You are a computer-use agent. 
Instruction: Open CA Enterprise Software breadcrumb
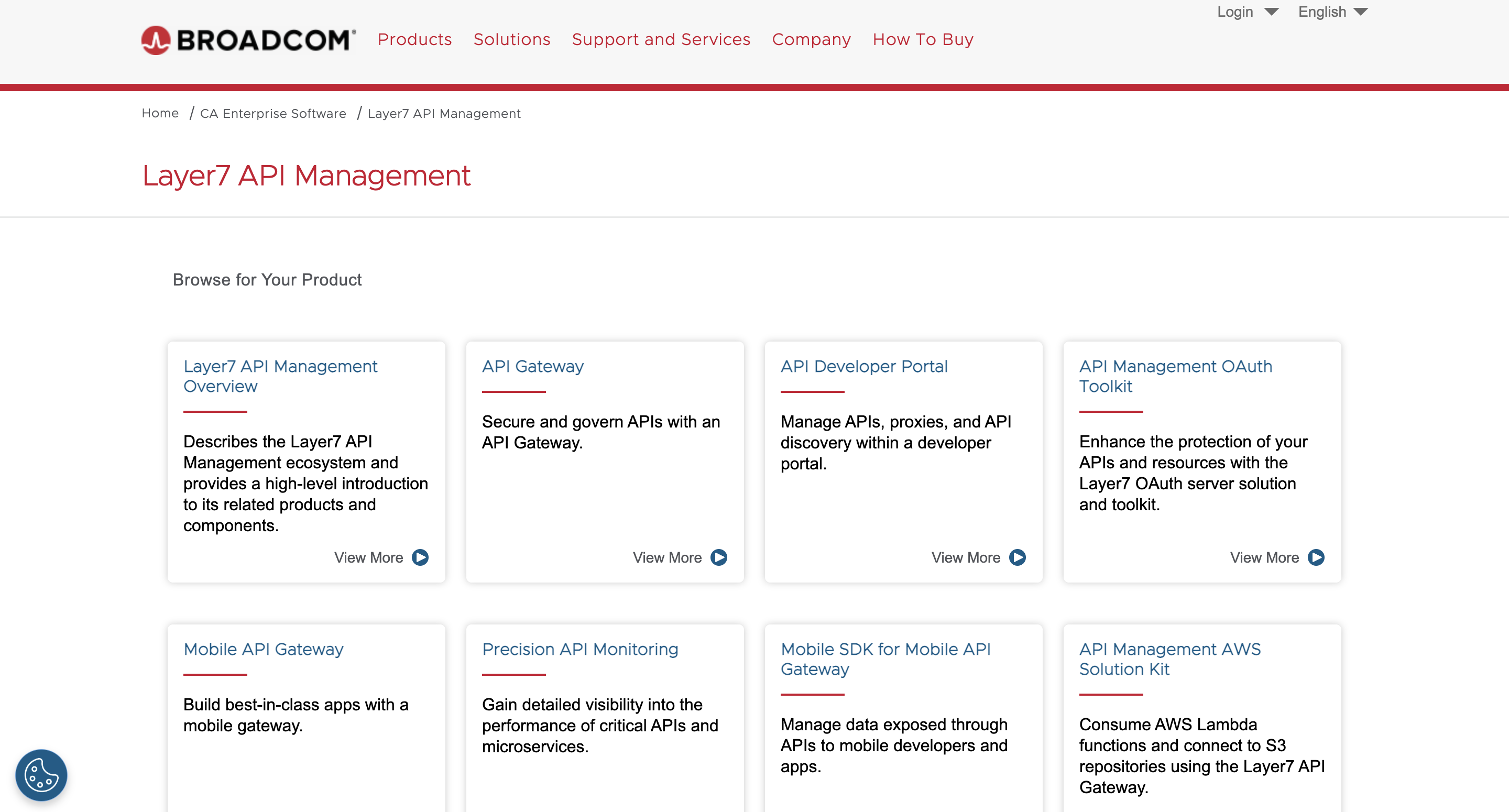[273, 114]
